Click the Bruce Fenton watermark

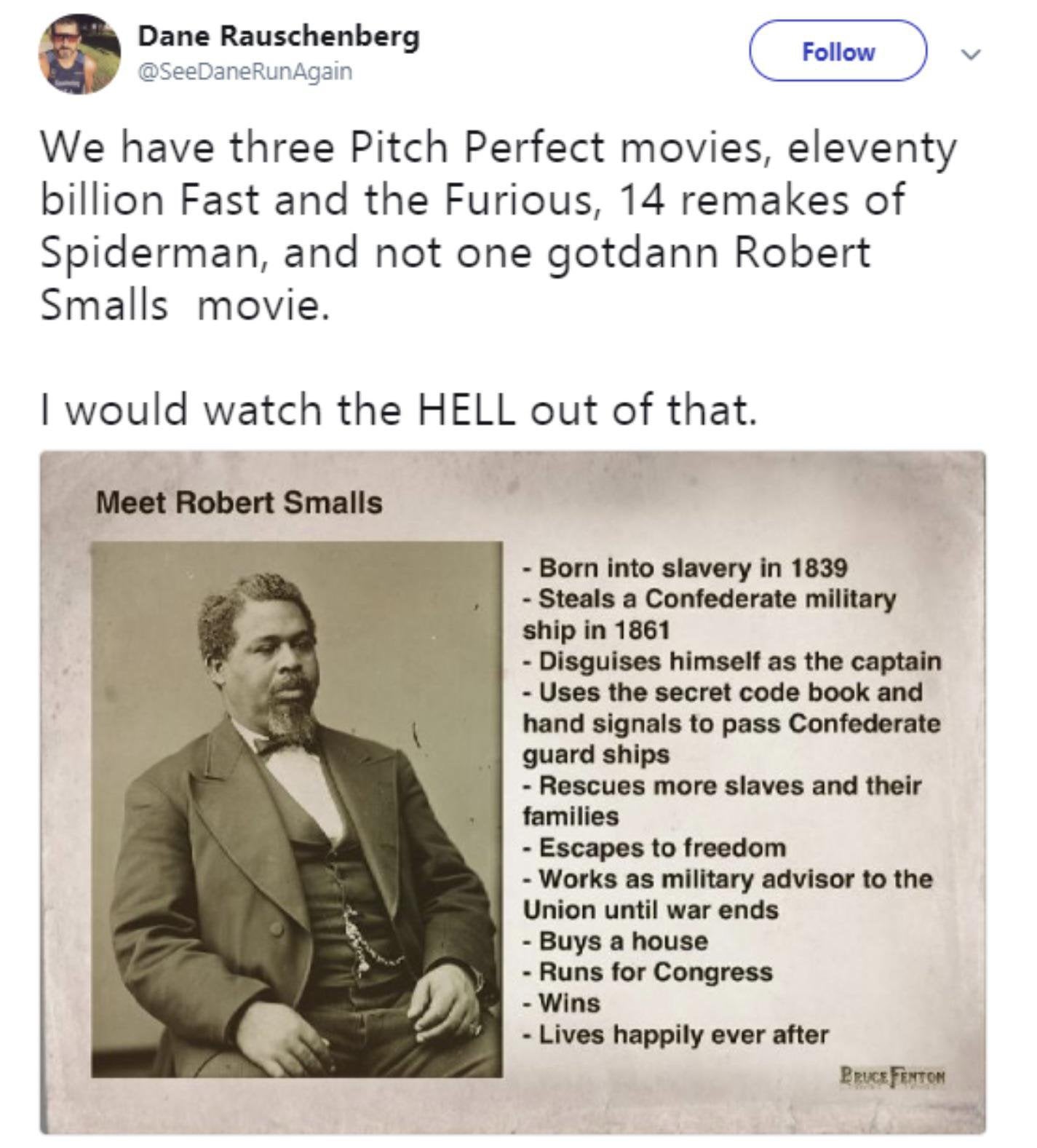tap(892, 1074)
